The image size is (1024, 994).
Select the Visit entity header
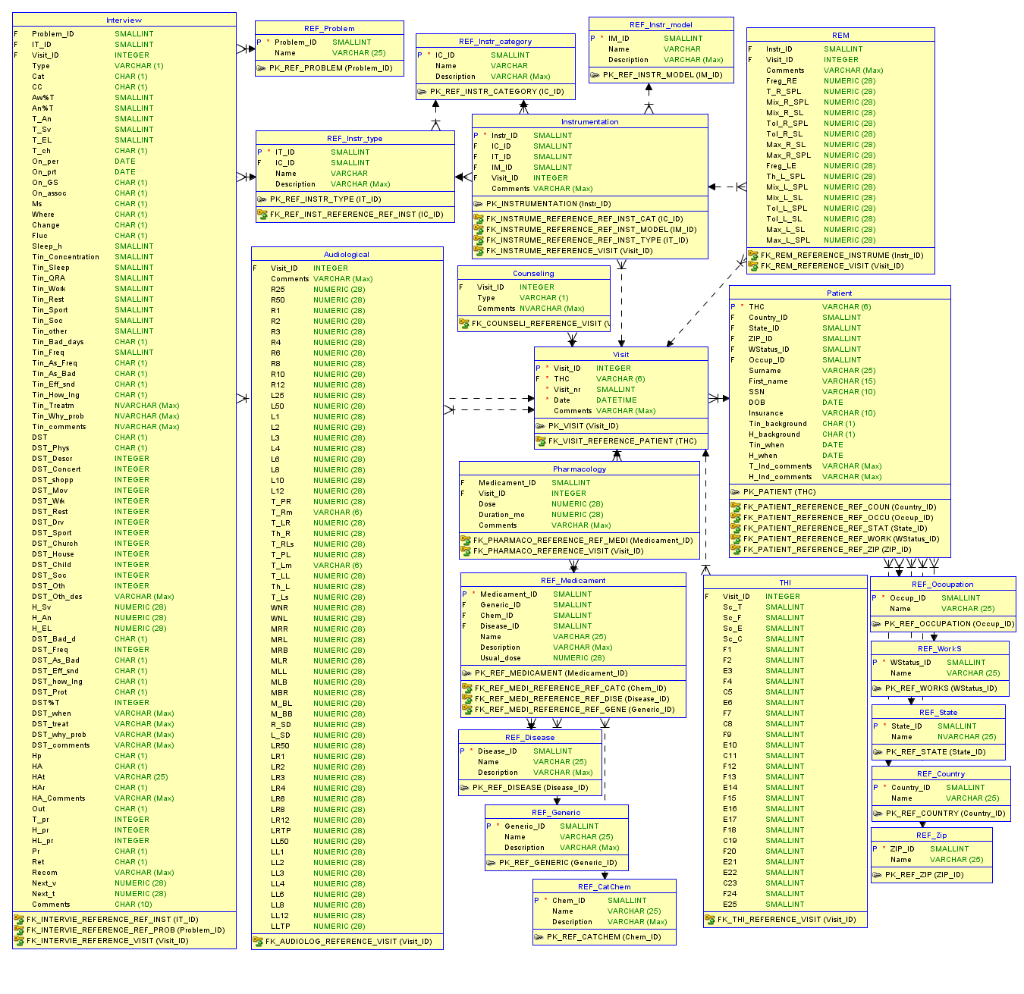click(x=620, y=354)
